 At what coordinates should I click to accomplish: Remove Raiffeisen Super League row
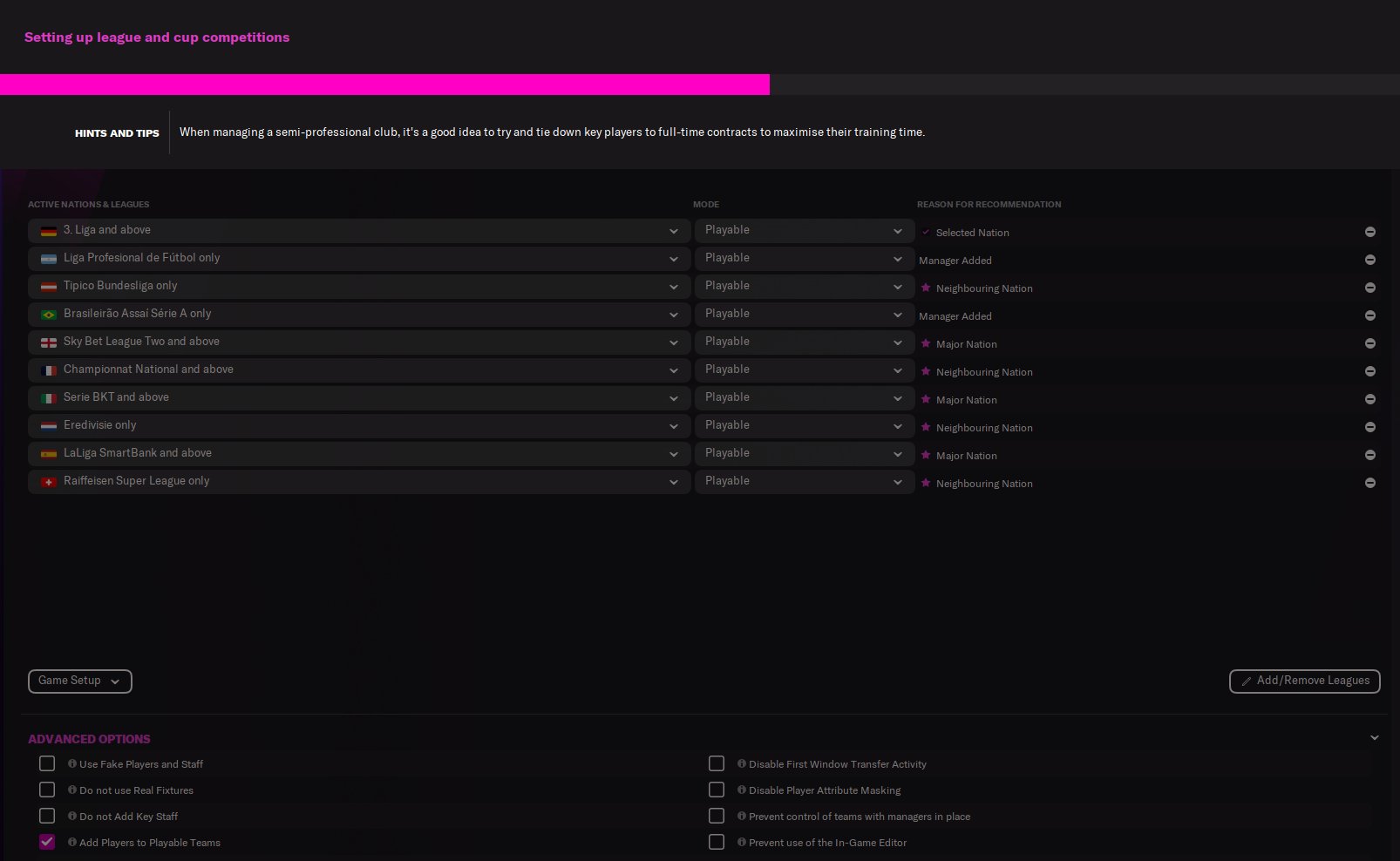[x=1370, y=483]
